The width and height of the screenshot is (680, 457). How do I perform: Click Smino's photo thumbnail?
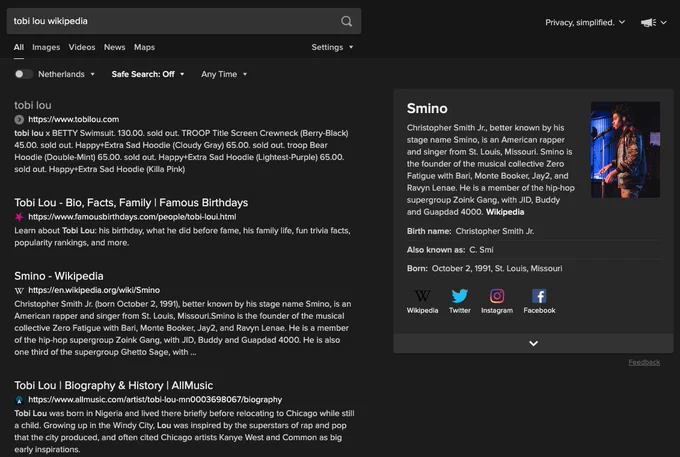(x=625, y=150)
